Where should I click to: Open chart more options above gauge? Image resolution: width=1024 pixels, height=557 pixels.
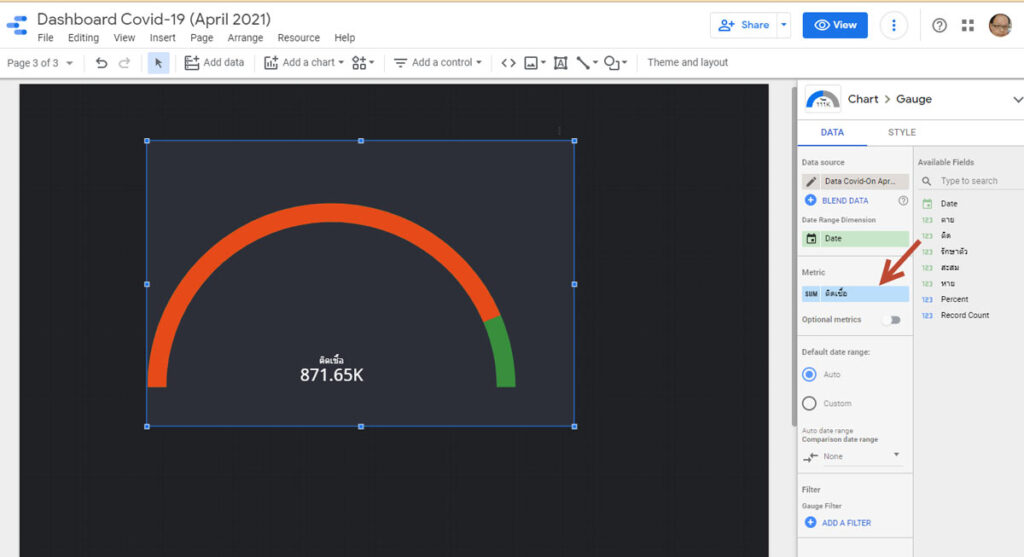point(559,131)
